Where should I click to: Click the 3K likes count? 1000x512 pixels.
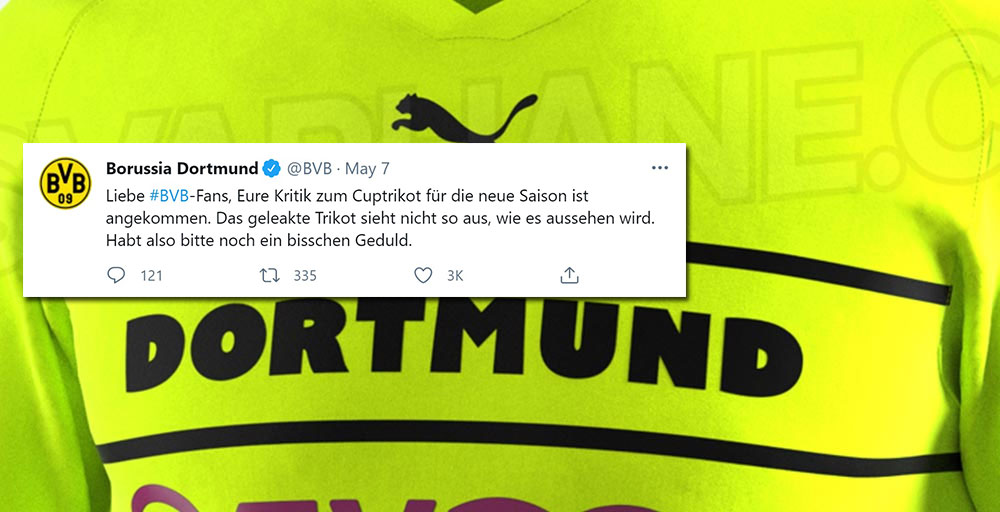pyautogui.click(x=455, y=275)
